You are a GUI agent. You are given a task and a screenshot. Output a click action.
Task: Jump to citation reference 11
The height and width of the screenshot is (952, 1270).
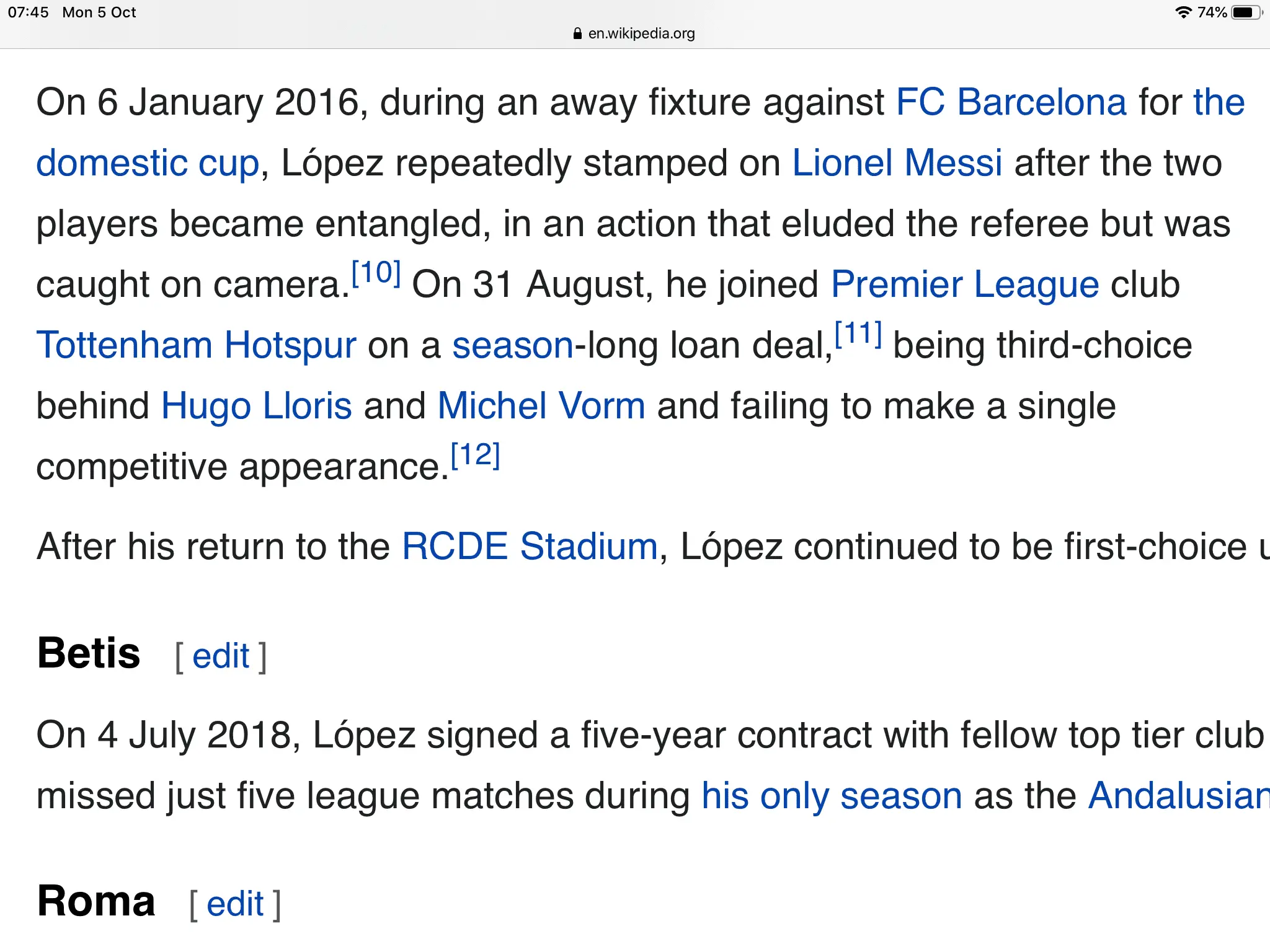coord(858,333)
